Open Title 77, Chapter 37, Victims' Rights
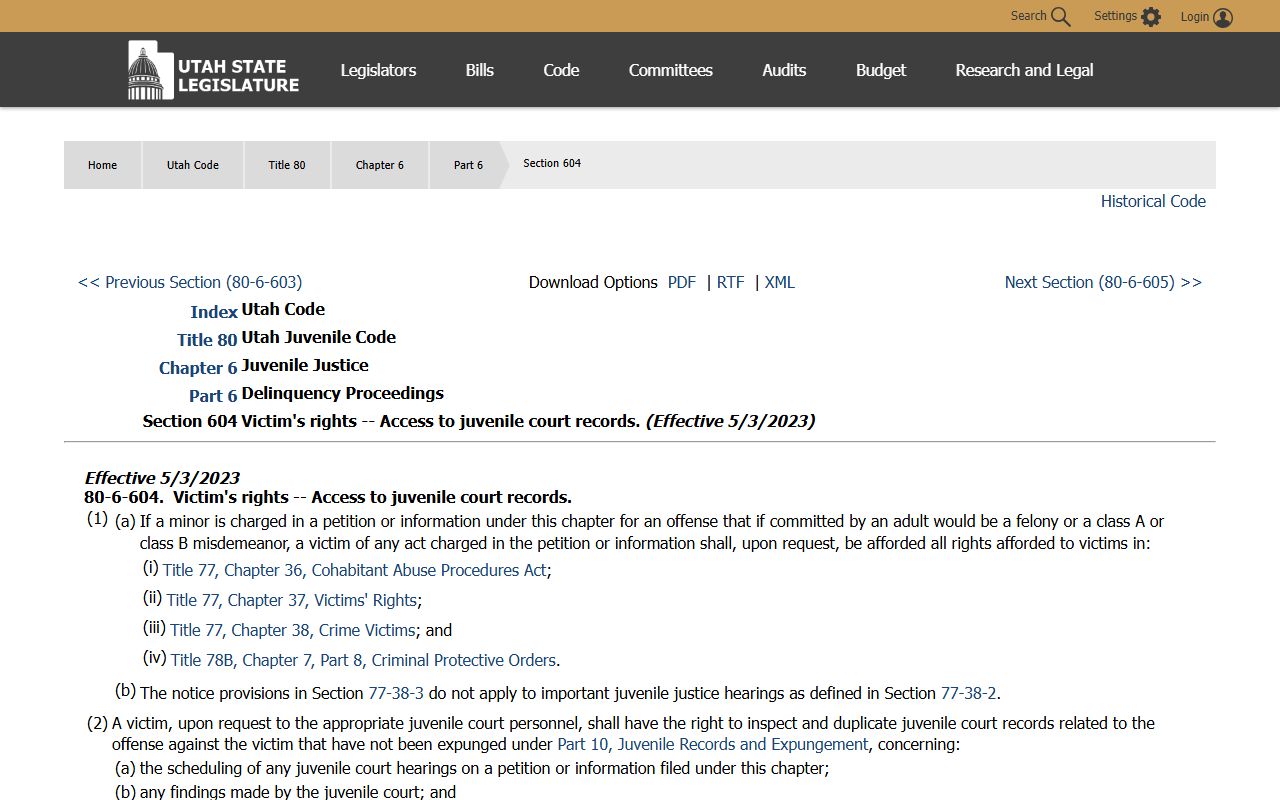This screenshot has width=1280, height=800. 292,600
